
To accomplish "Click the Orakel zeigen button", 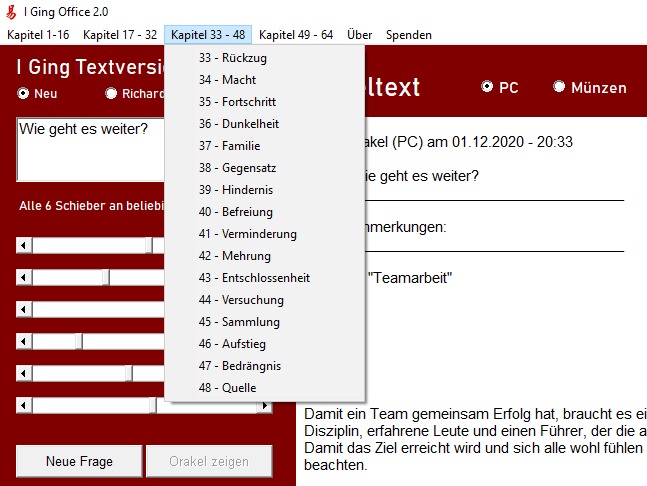I will (x=209, y=461).
